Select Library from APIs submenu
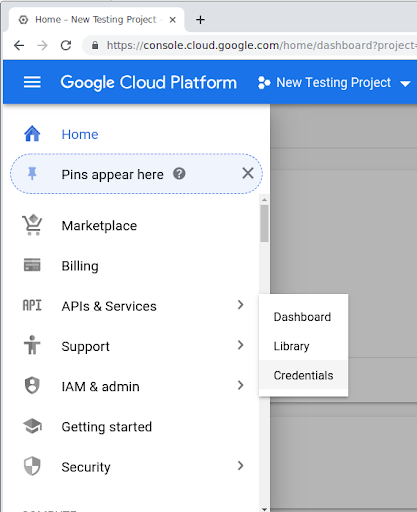 [303, 346]
